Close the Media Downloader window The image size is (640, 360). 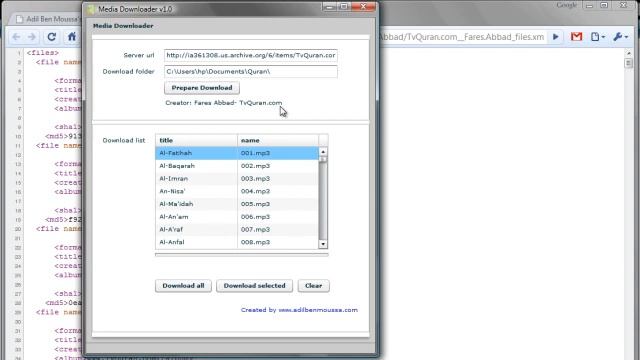[x=363, y=7]
